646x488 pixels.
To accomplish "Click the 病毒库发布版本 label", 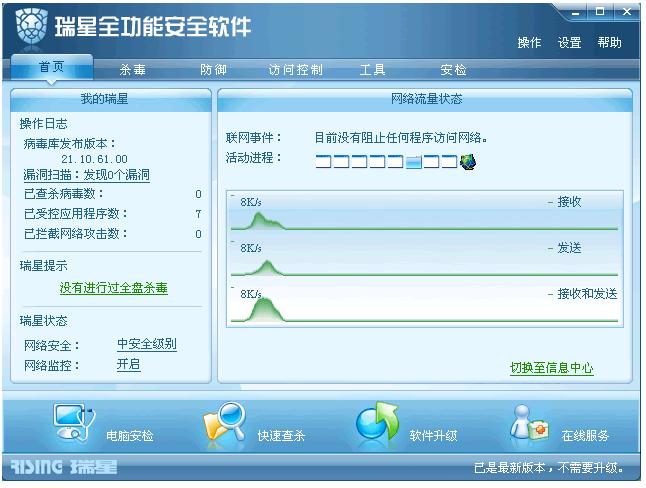I will tap(70, 144).
